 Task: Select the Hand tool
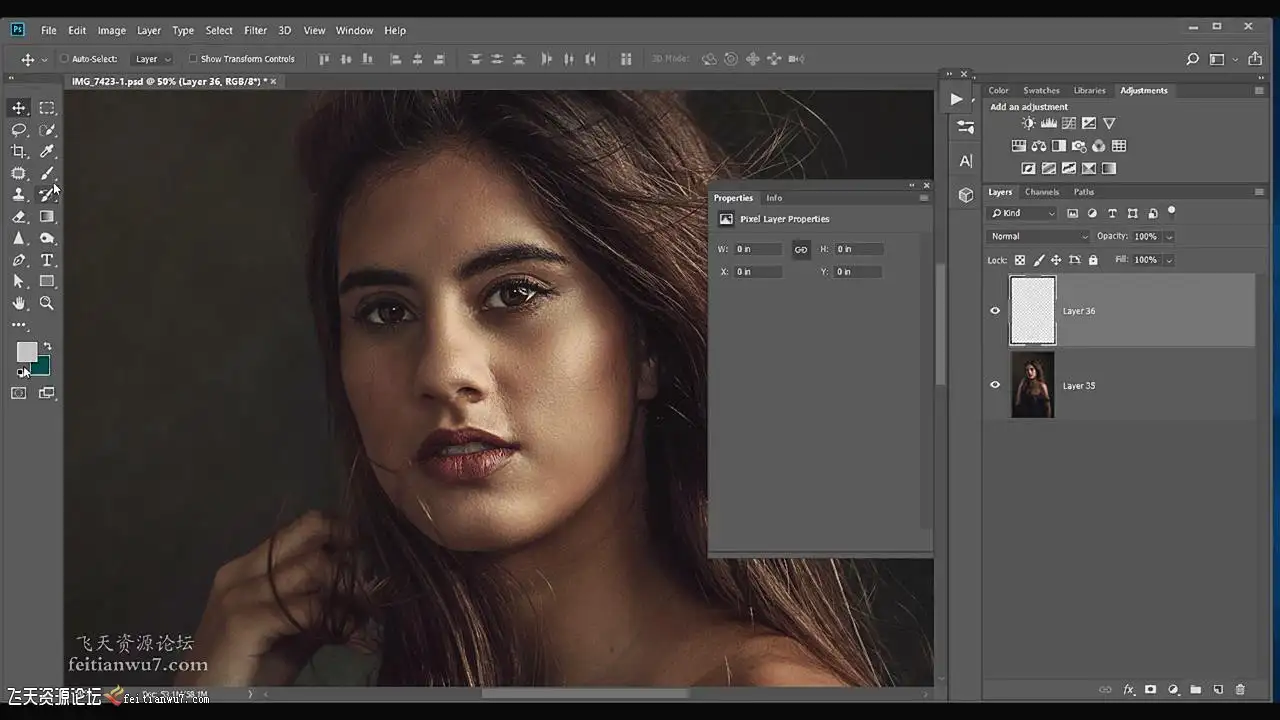19,303
